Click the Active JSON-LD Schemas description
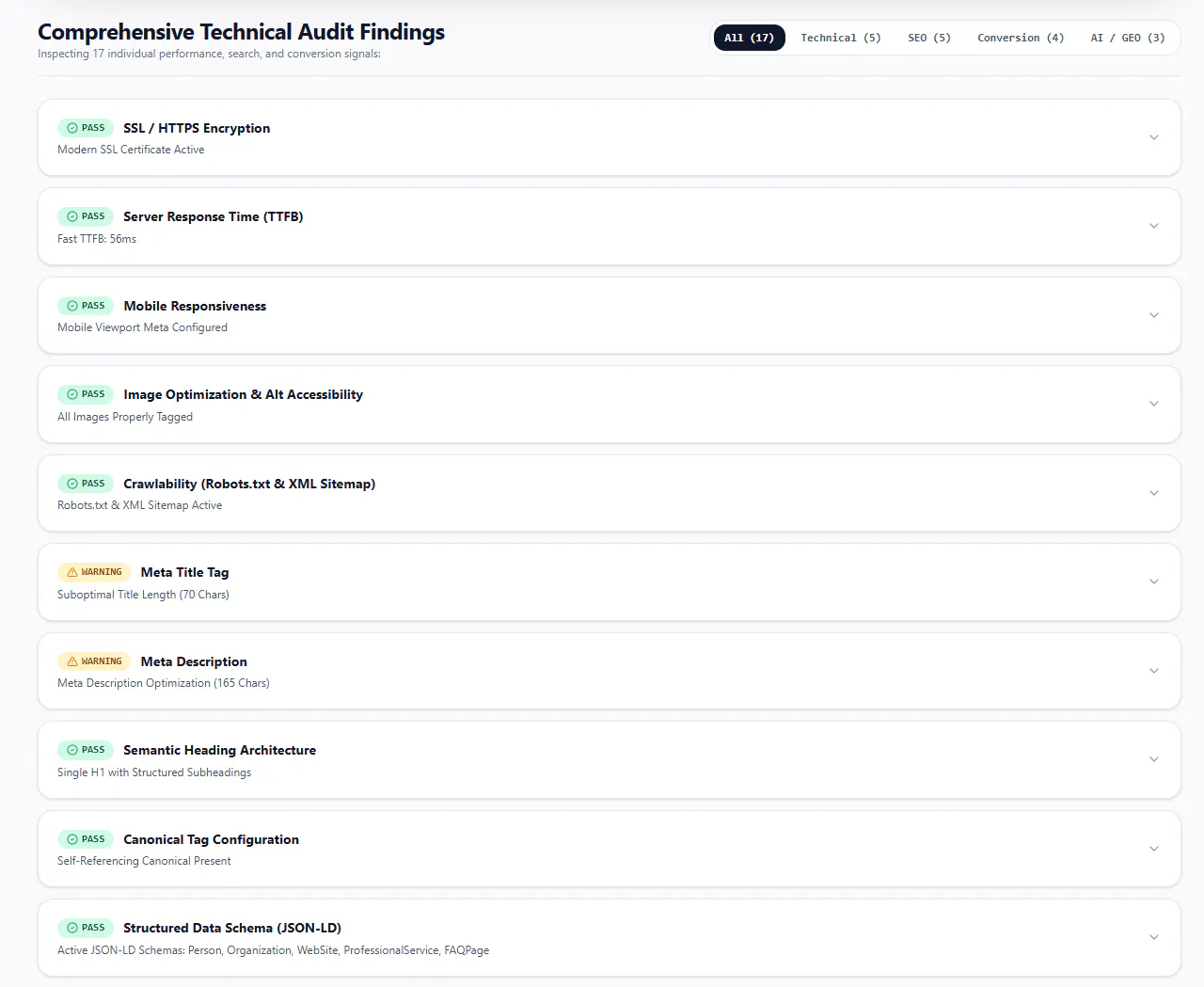This screenshot has width=1204, height=987. (273, 950)
